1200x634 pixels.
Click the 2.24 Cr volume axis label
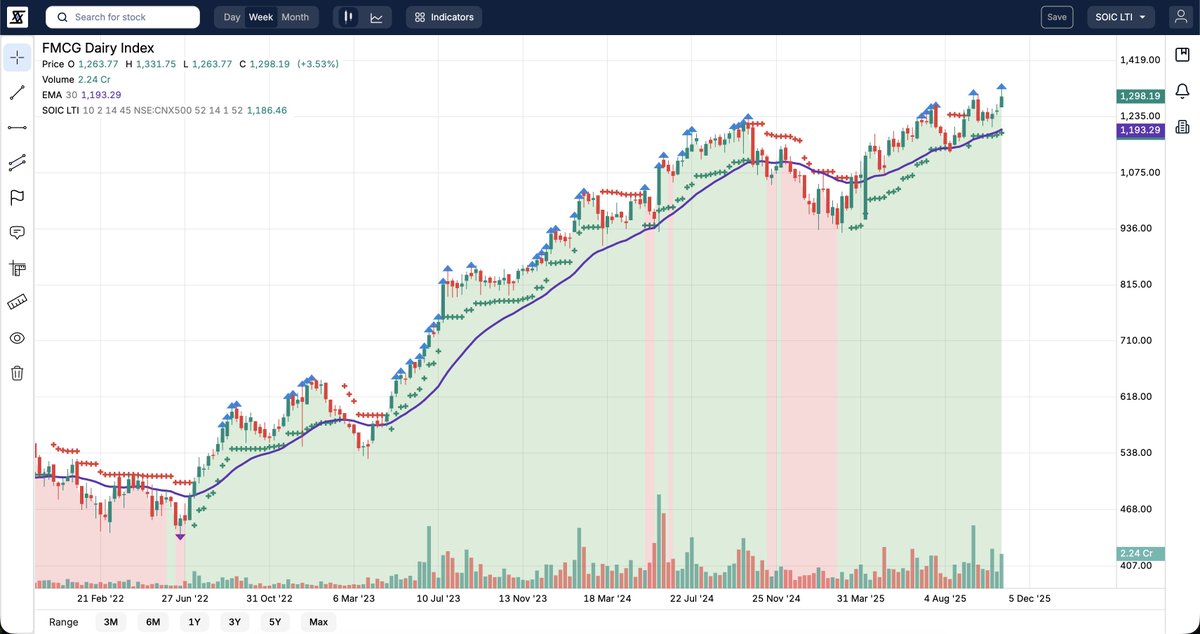point(1140,553)
